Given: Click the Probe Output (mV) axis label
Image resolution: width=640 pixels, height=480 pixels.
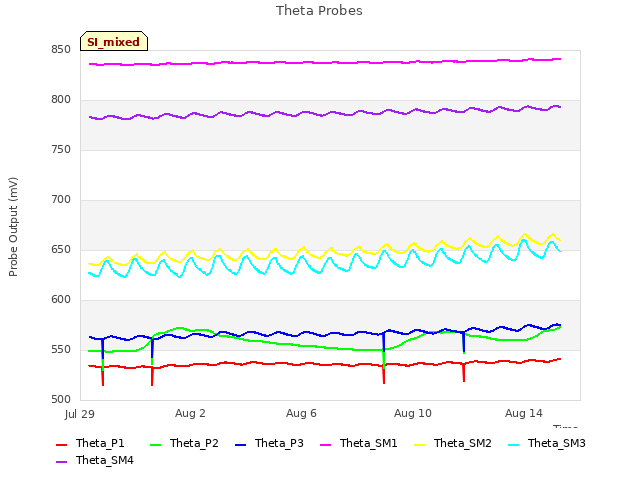Looking at the screenshot, I should 13,227.
